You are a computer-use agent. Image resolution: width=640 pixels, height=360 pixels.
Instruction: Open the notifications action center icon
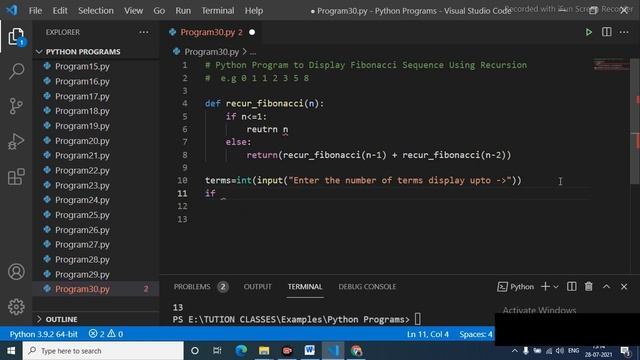coord(625,351)
